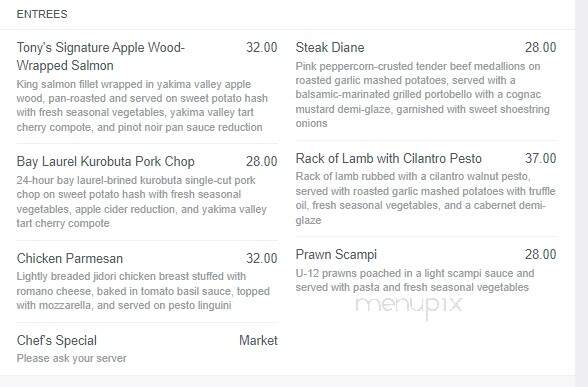Click the king salmon fillet description text
The width and height of the screenshot is (588, 387).
coord(142,106)
